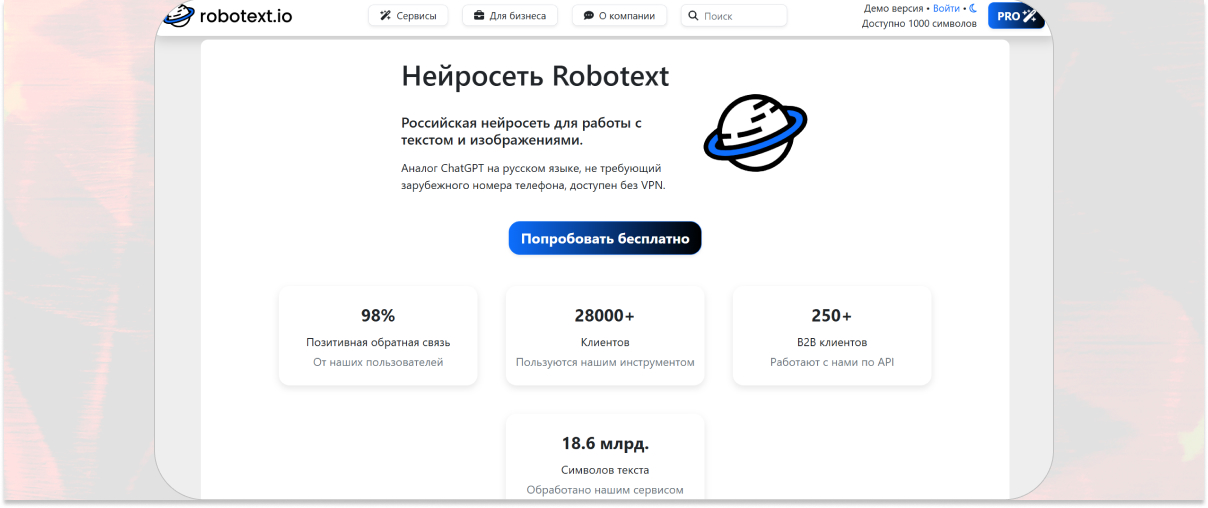Follow the Войти login link
This screenshot has height=508, width=1208.
coord(946,8)
